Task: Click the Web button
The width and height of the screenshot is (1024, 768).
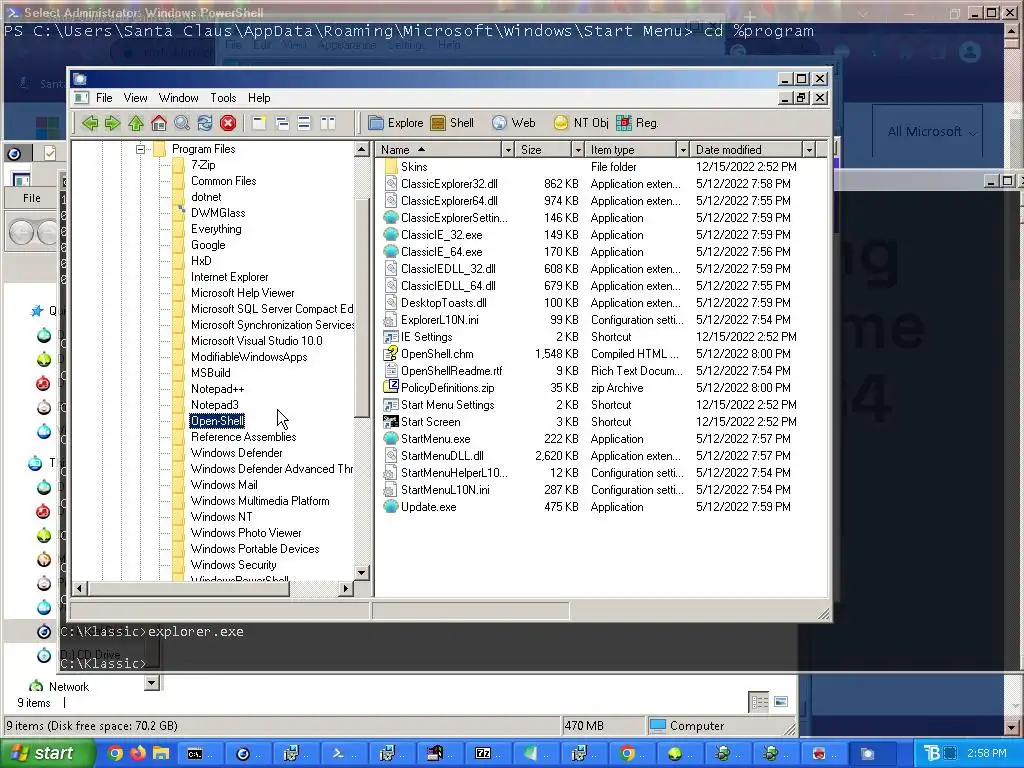Action: click(x=513, y=123)
